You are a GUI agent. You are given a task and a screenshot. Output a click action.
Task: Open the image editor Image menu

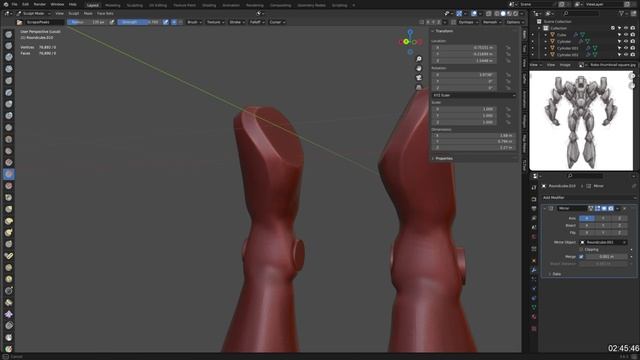pos(565,65)
